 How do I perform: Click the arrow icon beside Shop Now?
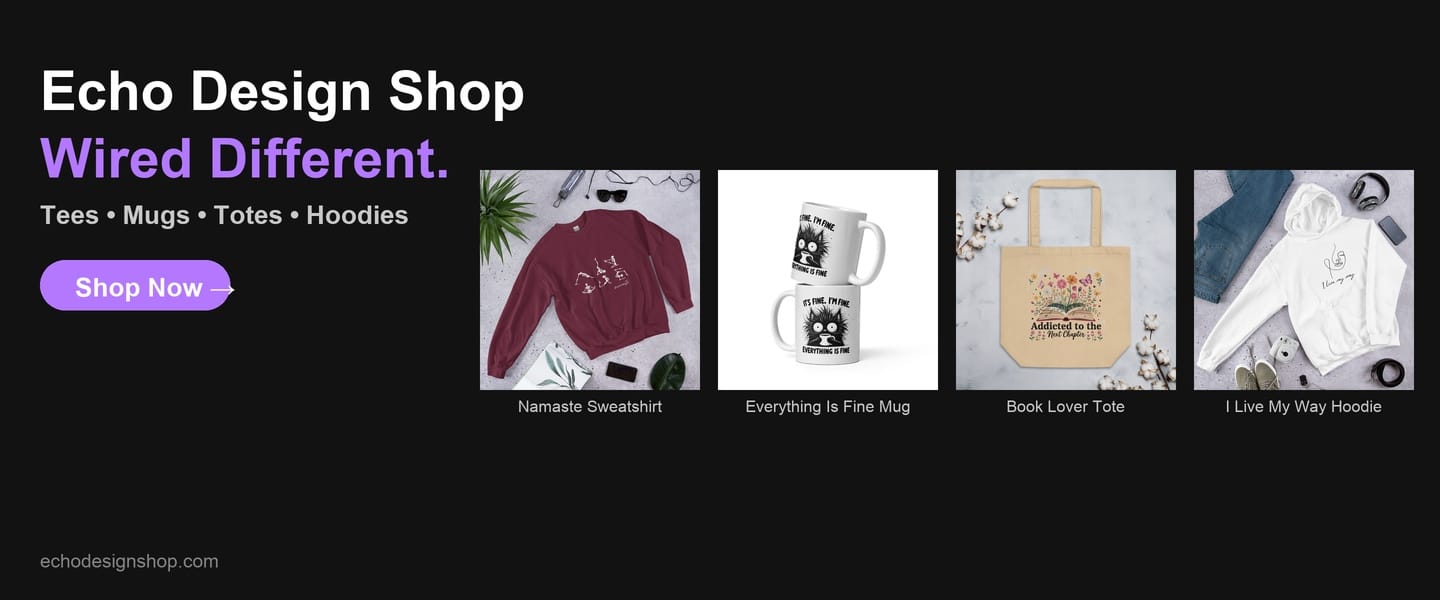[222, 289]
